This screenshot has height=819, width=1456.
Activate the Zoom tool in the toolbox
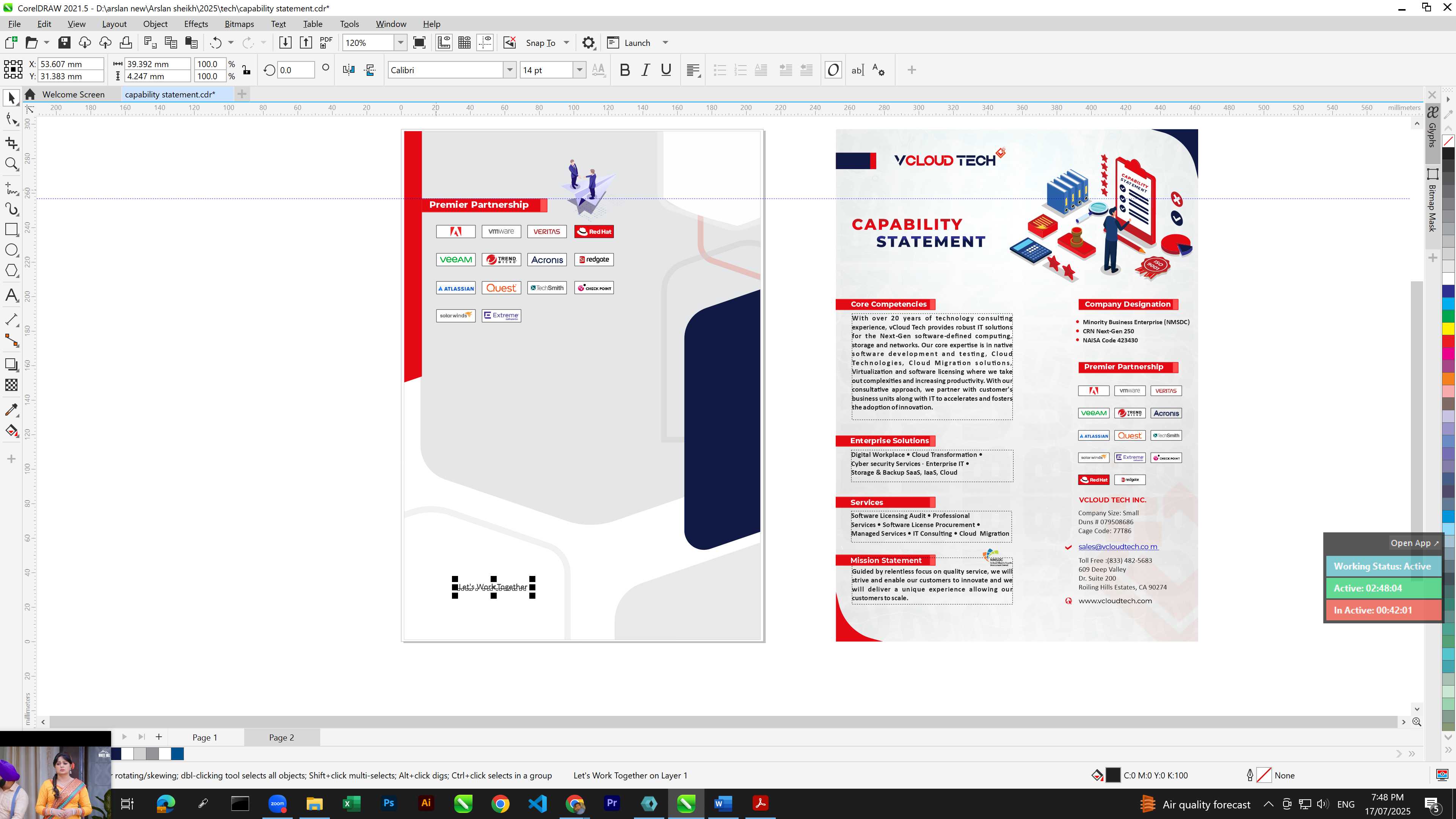(x=11, y=164)
